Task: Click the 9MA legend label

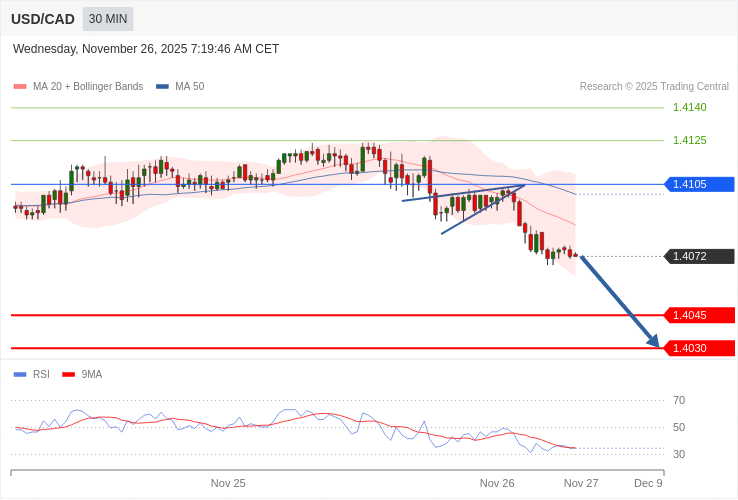Action: 92,375
